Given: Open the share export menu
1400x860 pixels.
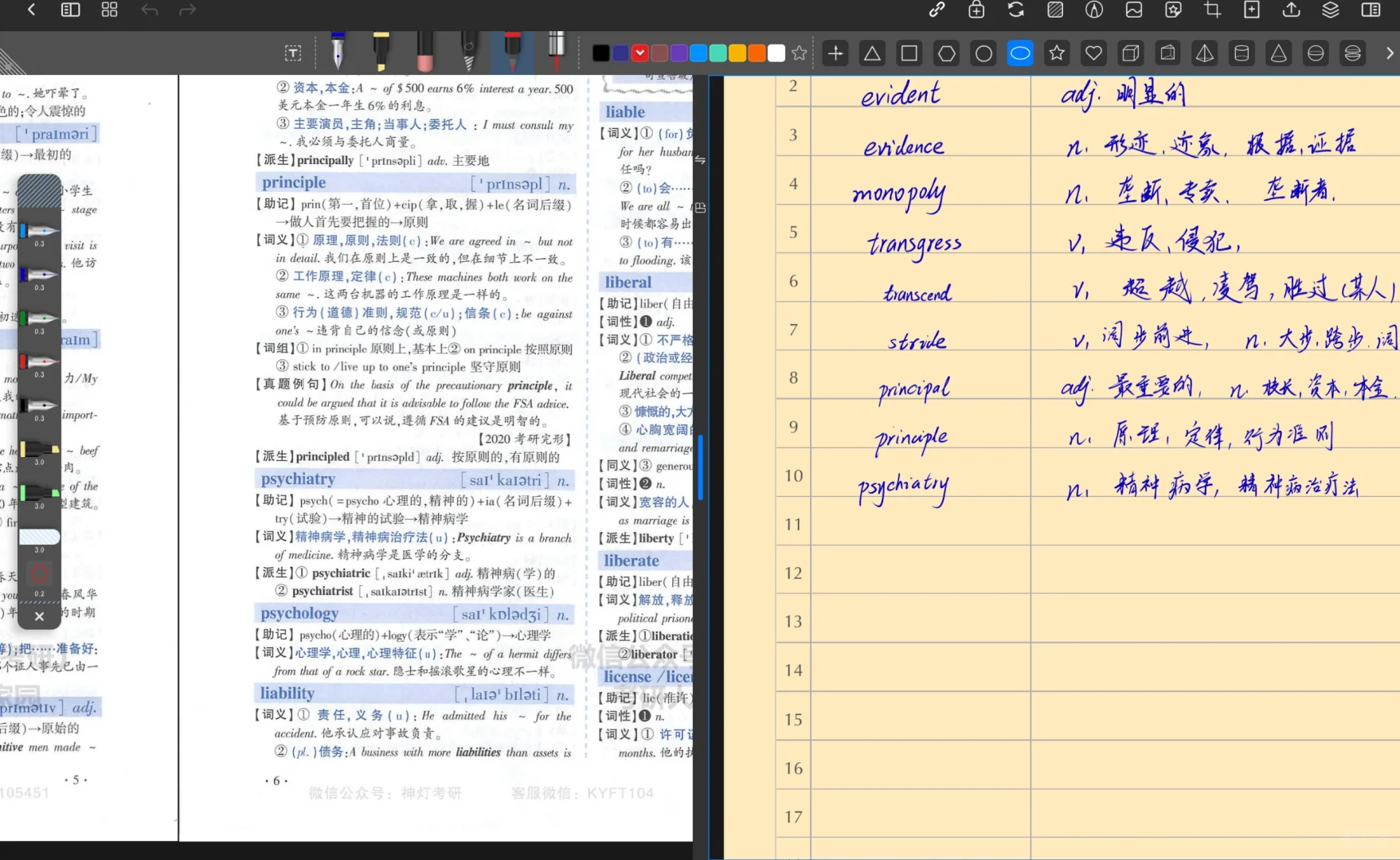Looking at the screenshot, I should click(1291, 10).
